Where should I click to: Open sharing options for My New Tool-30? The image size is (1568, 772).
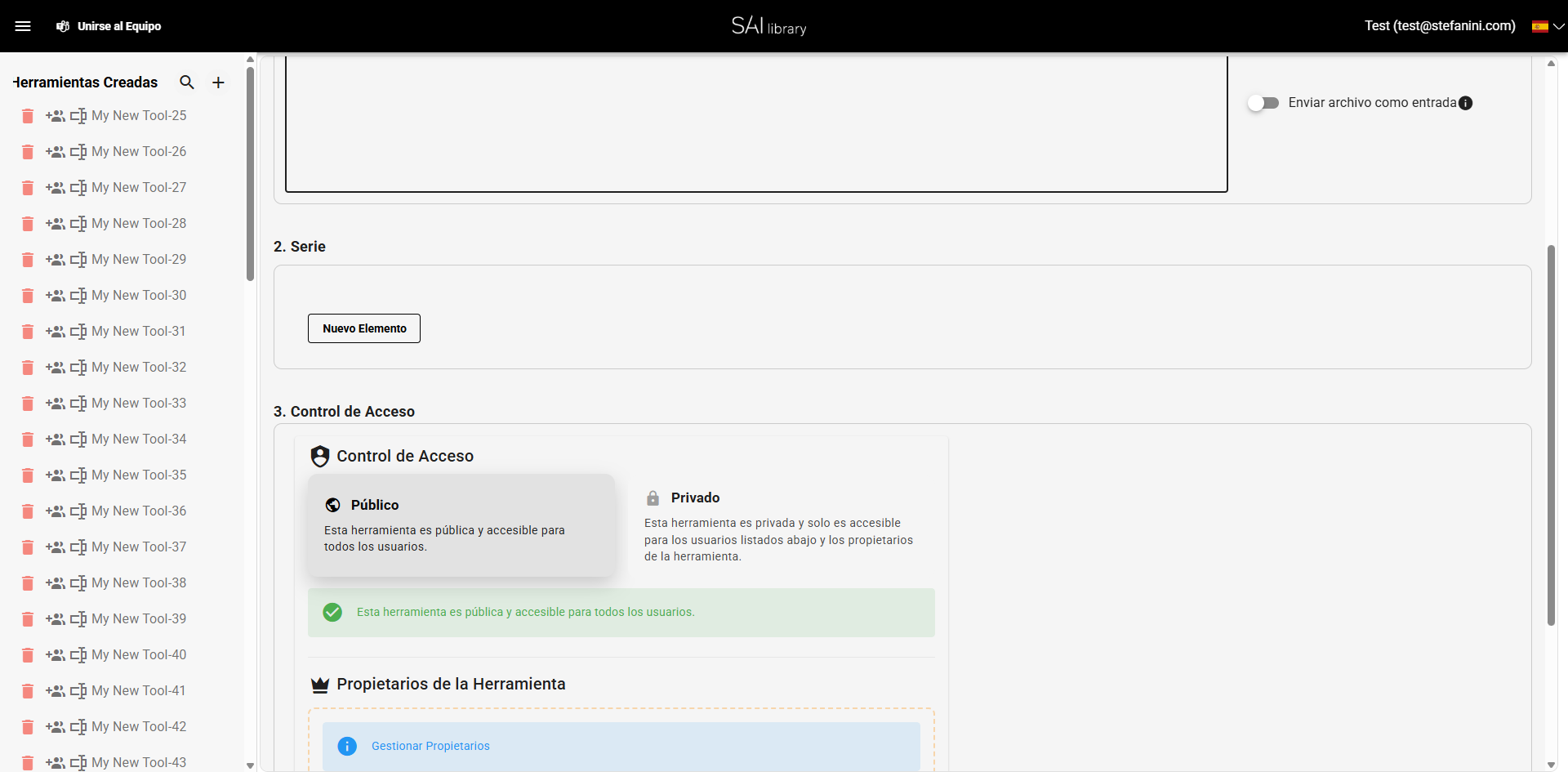[56, 296]
